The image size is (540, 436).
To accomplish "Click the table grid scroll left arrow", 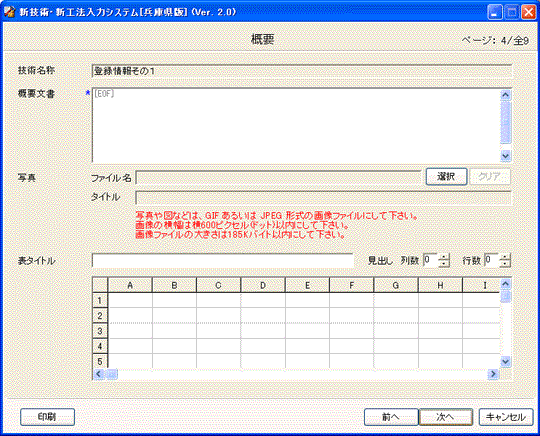I will coord(99,374).
